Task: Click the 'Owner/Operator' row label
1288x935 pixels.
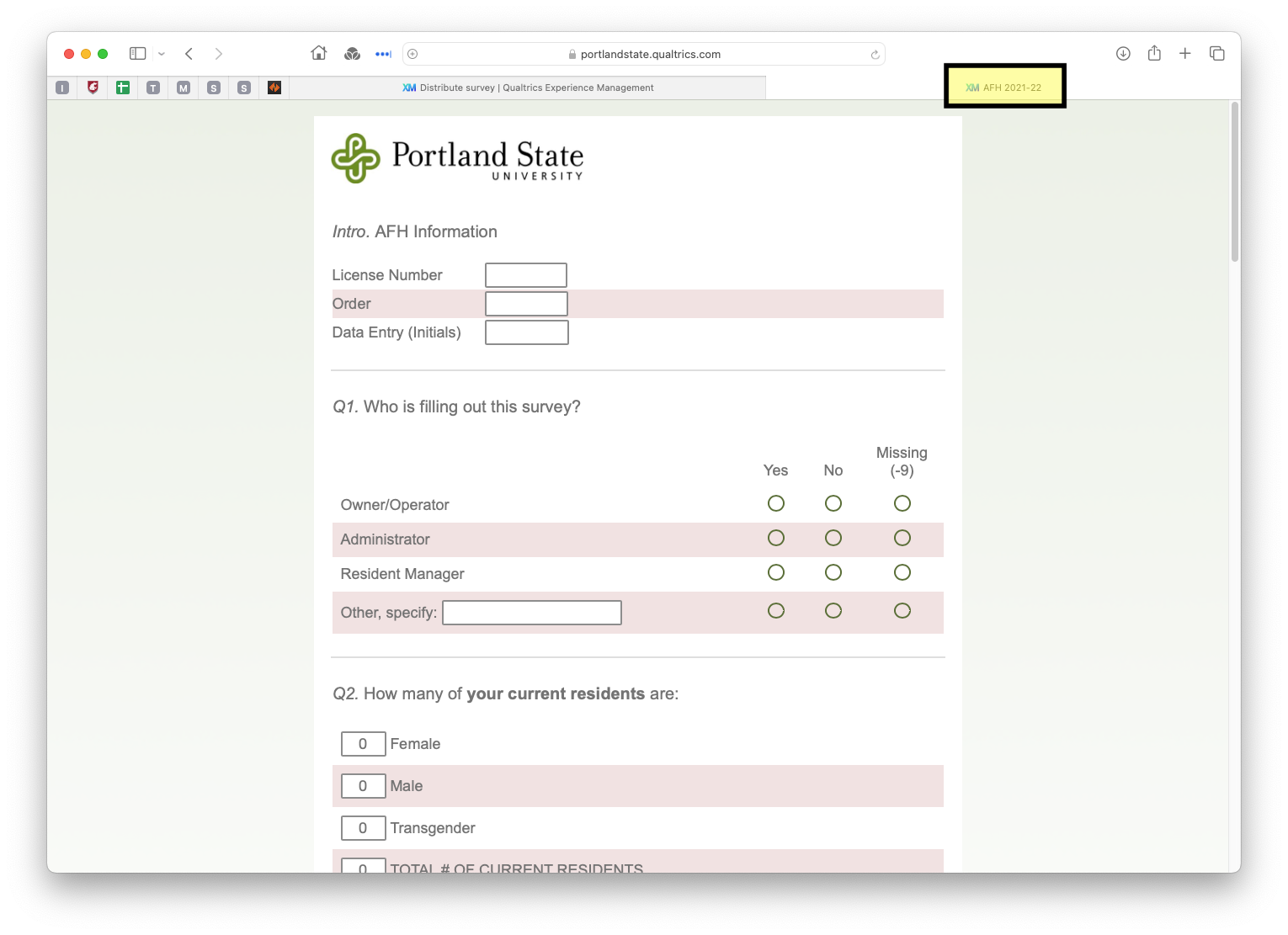Action: click(x=395, y=505)
